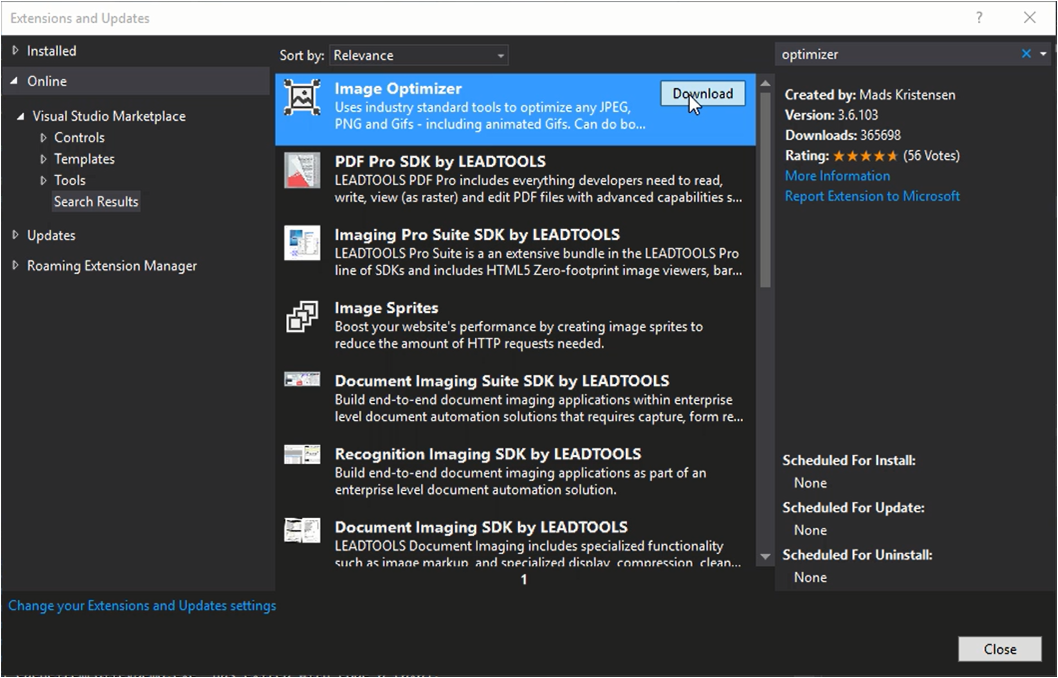This screenshot has height=678, width=1058.
Task: Click the Document Imaging SDK icon
Action: click(x=302, y=530)
